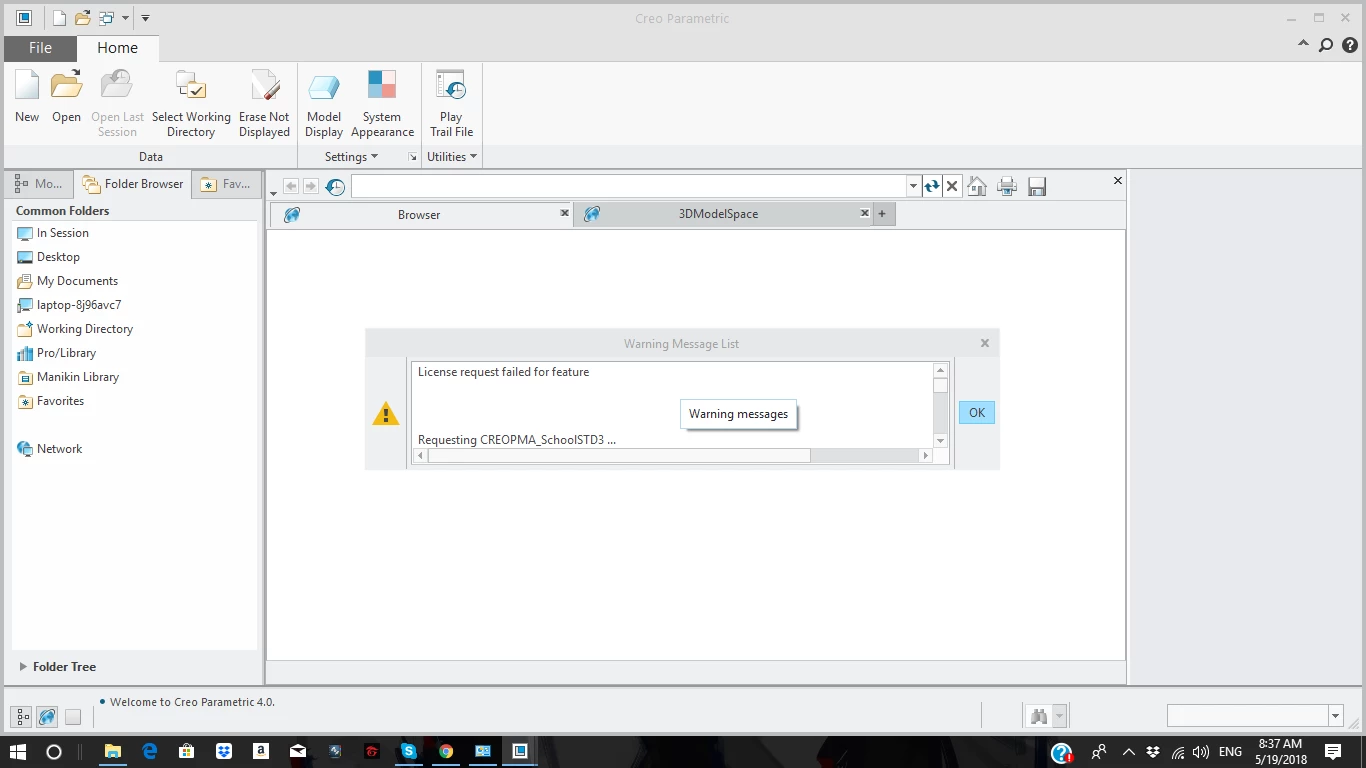This screenshot has height=768, width=1366.
Task: Close the browser pane with X
Action: point(1118,180)
